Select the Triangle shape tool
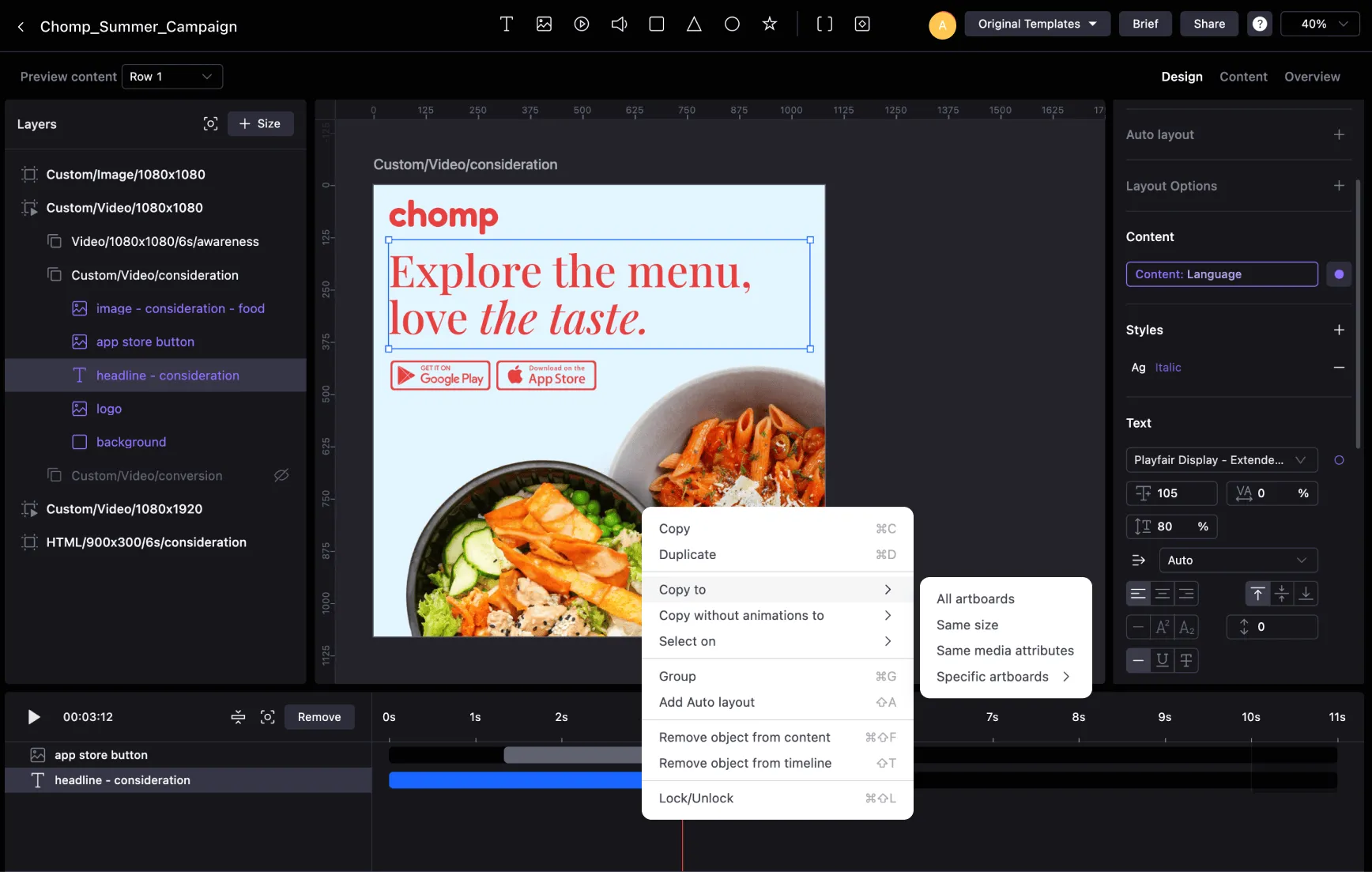 (x=694, y=24)
